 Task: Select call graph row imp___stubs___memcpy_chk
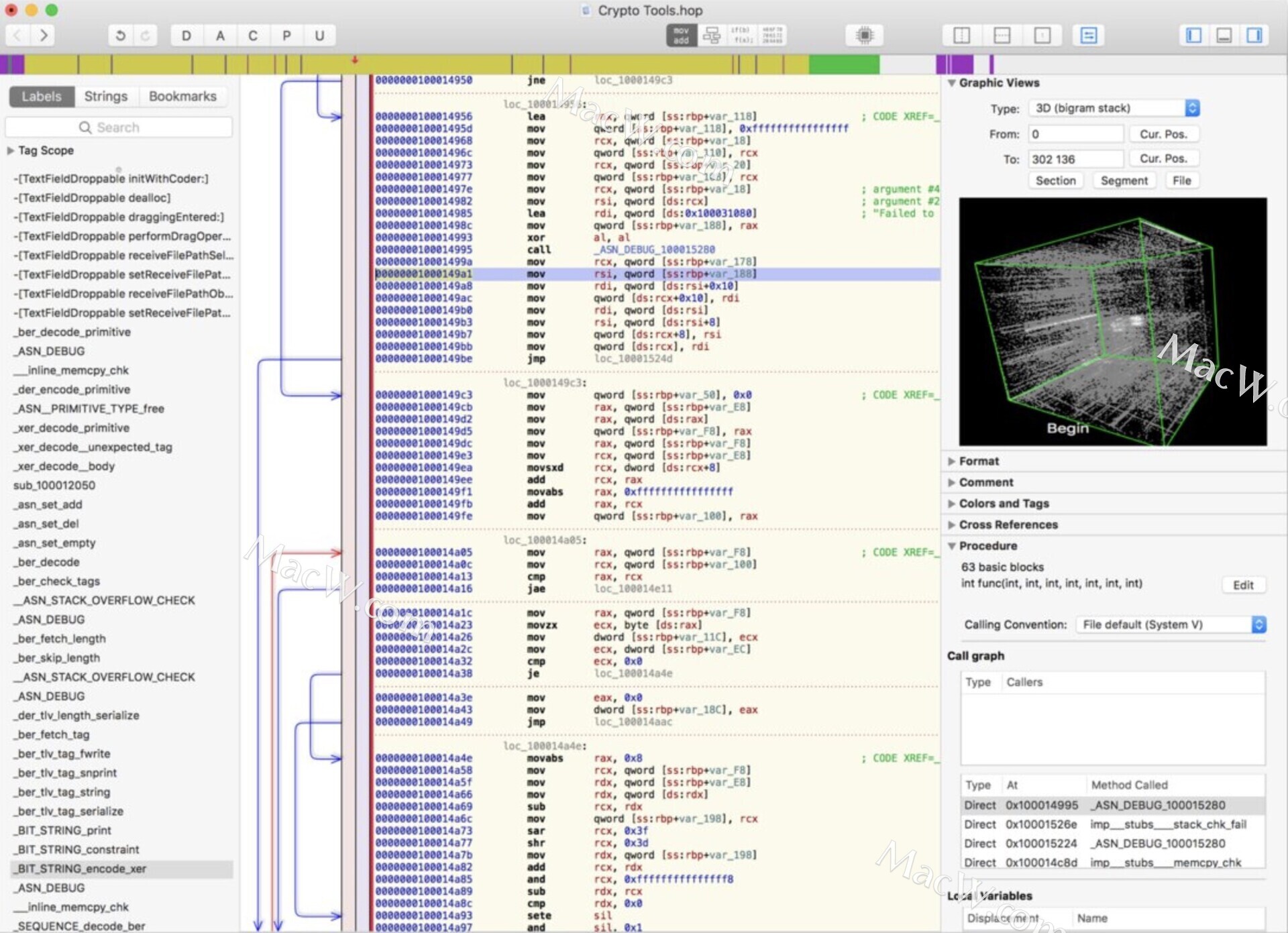(1113, 863)
